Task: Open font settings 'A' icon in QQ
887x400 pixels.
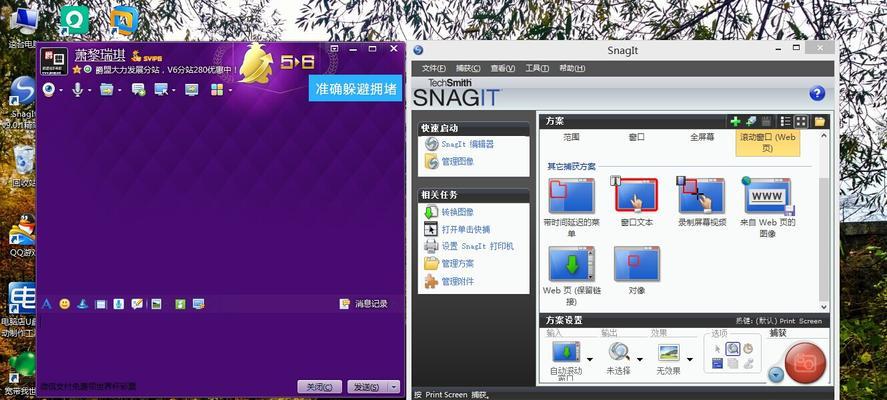Action: coord(46,304)
